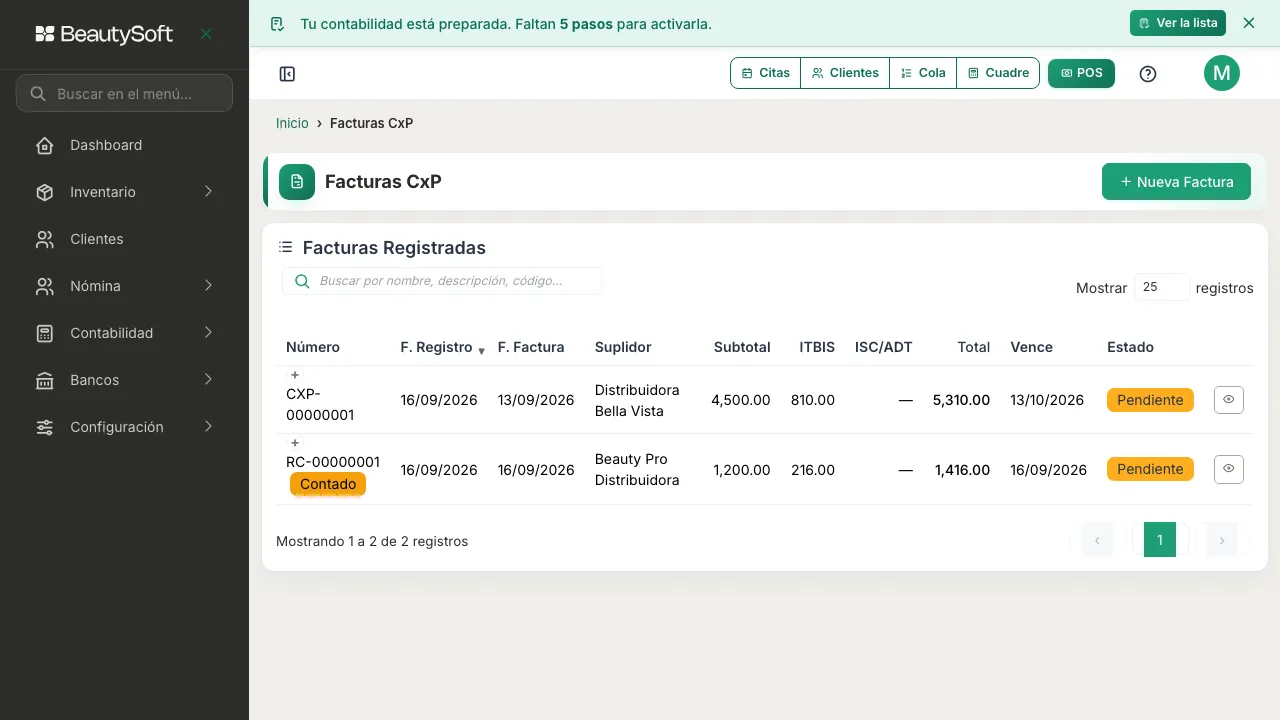Image resolution: width=1280 pixels, height=720 pixels.
Task: Expand the Bancos submenu chevron
Action: pyautogui.click(x=208, y=379)
